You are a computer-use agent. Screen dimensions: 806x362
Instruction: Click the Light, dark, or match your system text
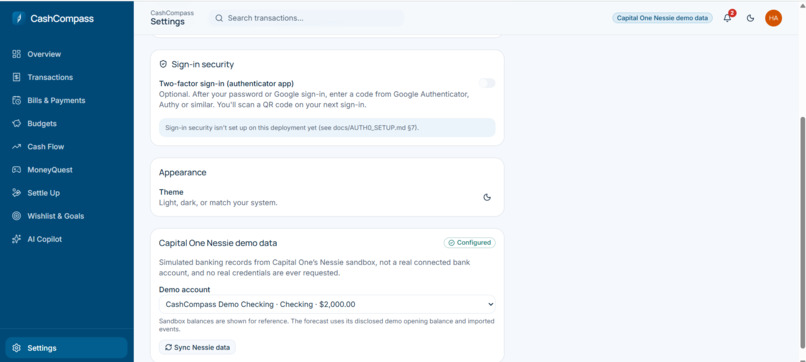click(x=218, y=203)
